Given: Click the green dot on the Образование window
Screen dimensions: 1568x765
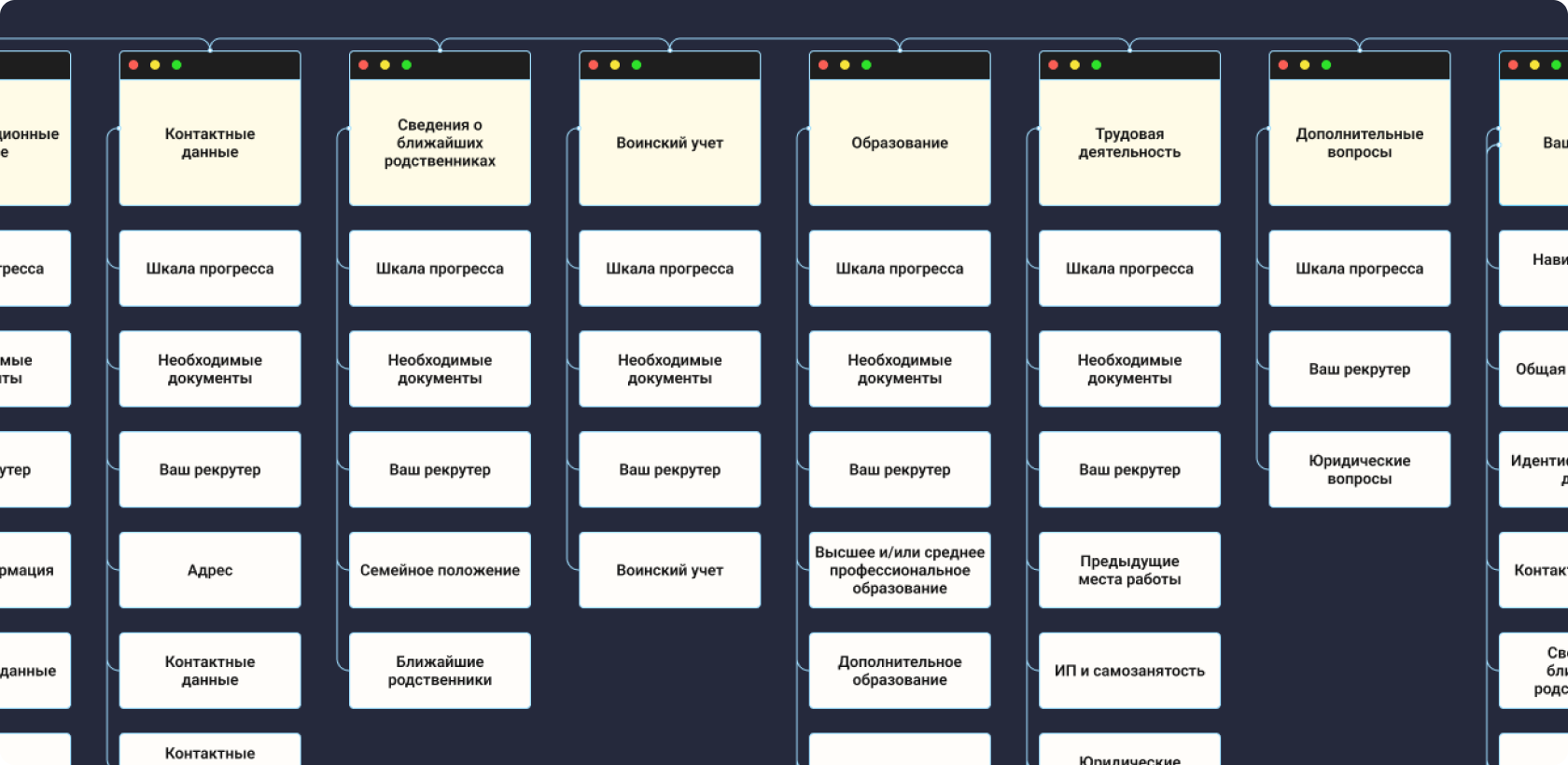Looking at the screenshot, I should click(866, 65).
